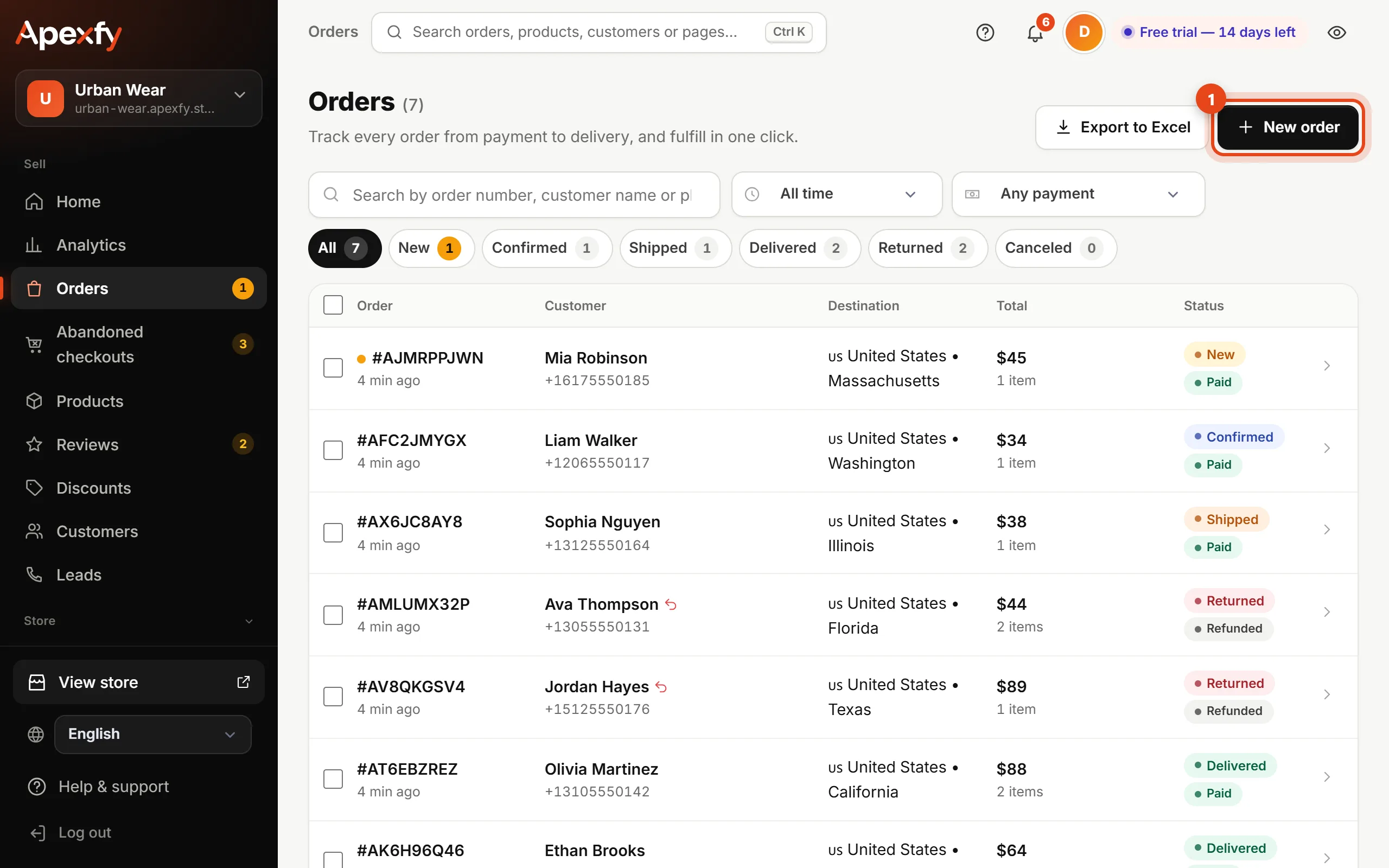Open Customers in the sidebar

139,532
